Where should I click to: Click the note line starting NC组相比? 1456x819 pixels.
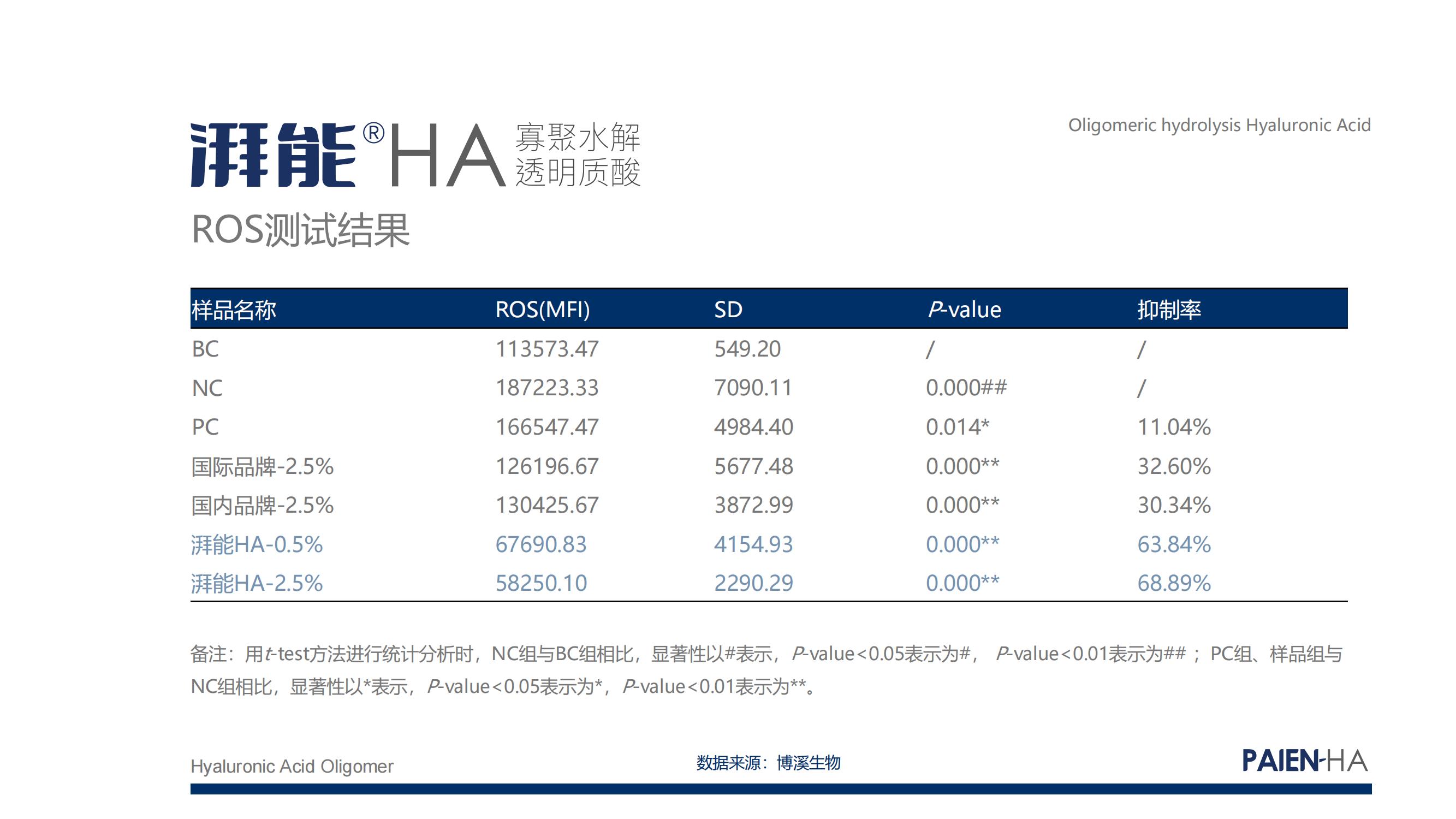click(503, 687)
